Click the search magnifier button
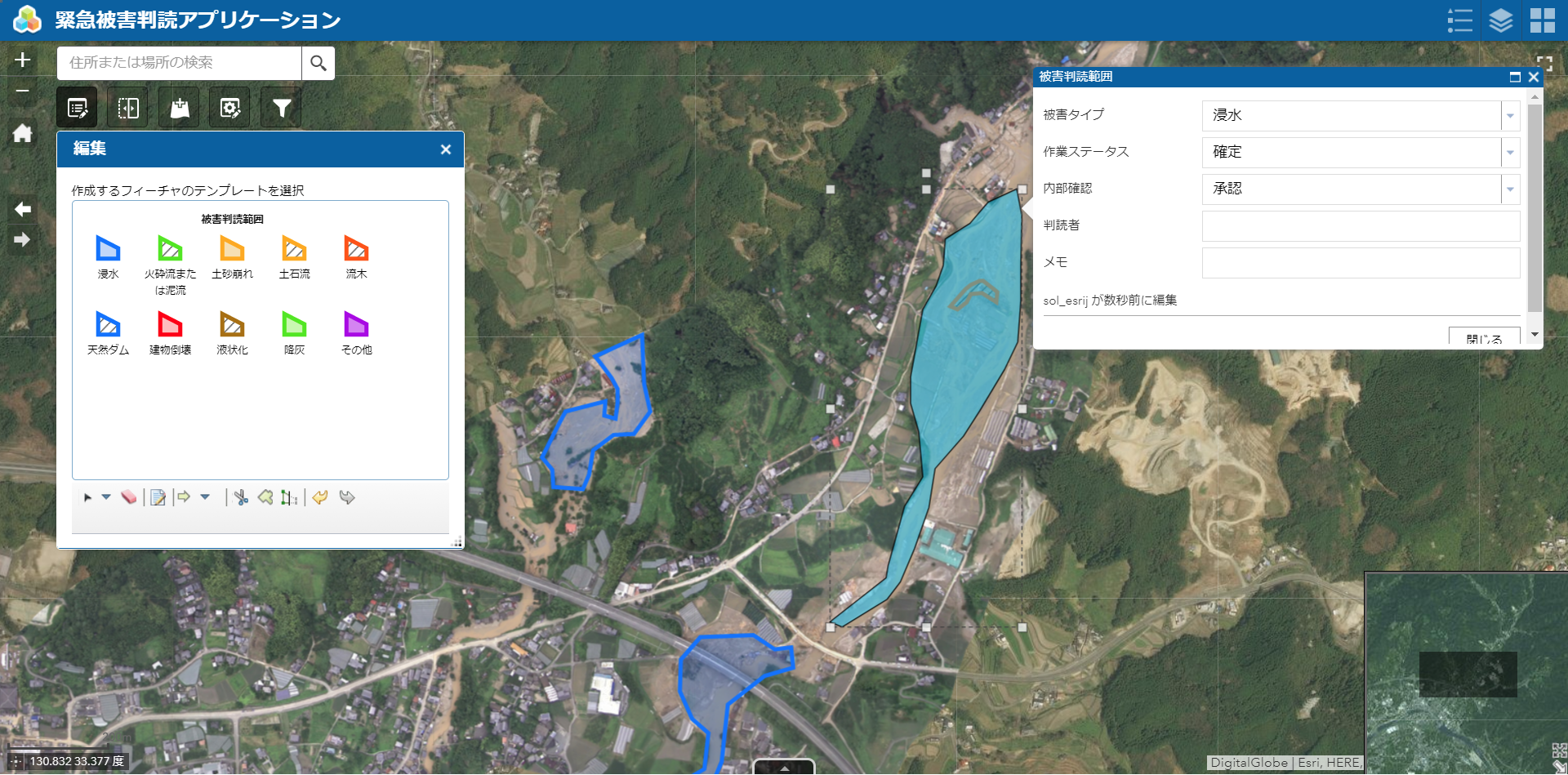Image resolution: width=1568 pixels, height=775 pixels. (x=318, y=63)
